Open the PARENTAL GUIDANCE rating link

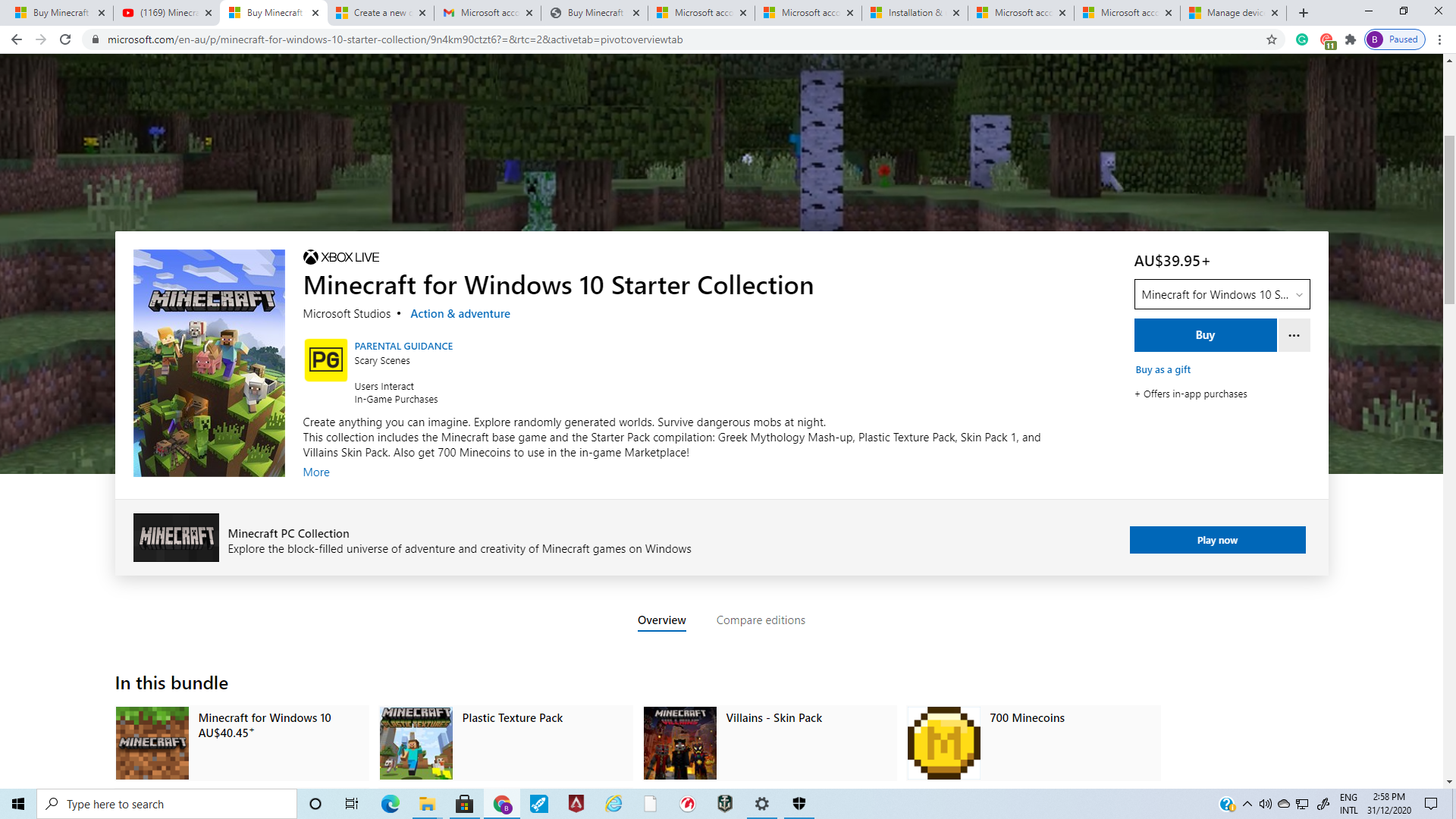pos(403,346)
